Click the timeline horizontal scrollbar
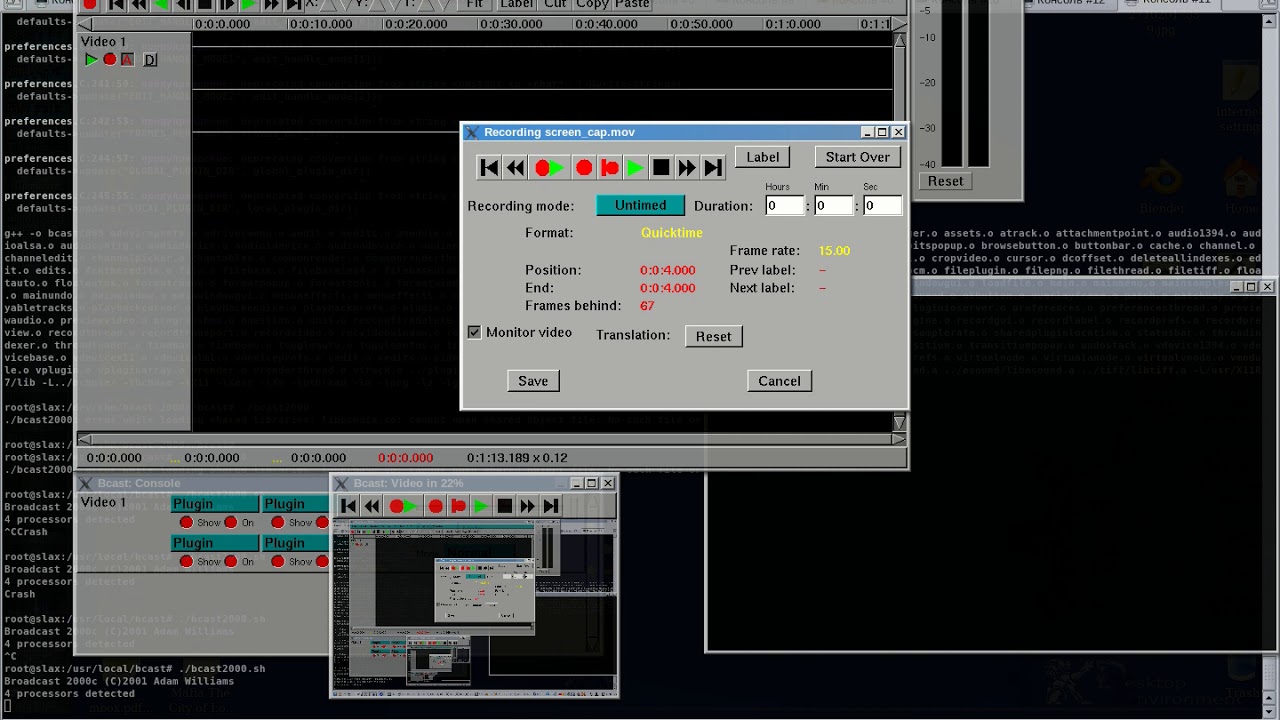1280x720 pixels. [492, 440]
